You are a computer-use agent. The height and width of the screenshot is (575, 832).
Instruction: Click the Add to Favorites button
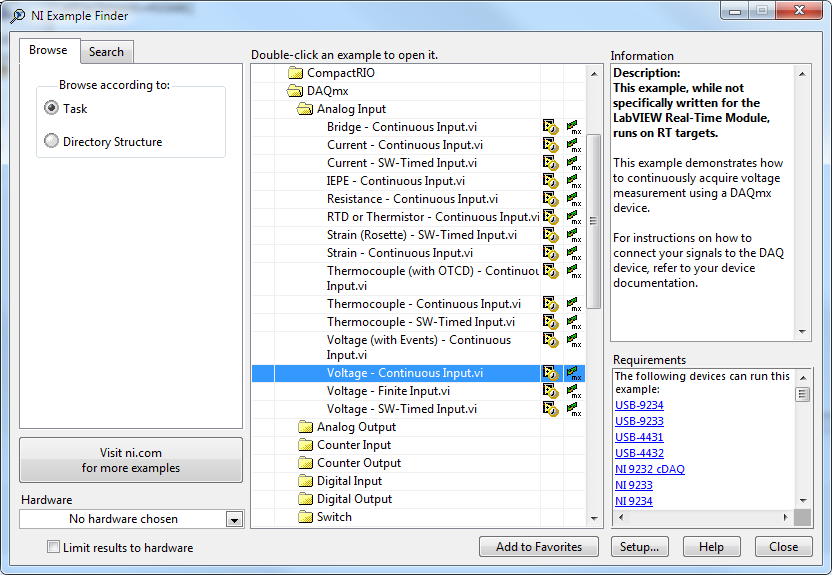(x=539, y=547)
